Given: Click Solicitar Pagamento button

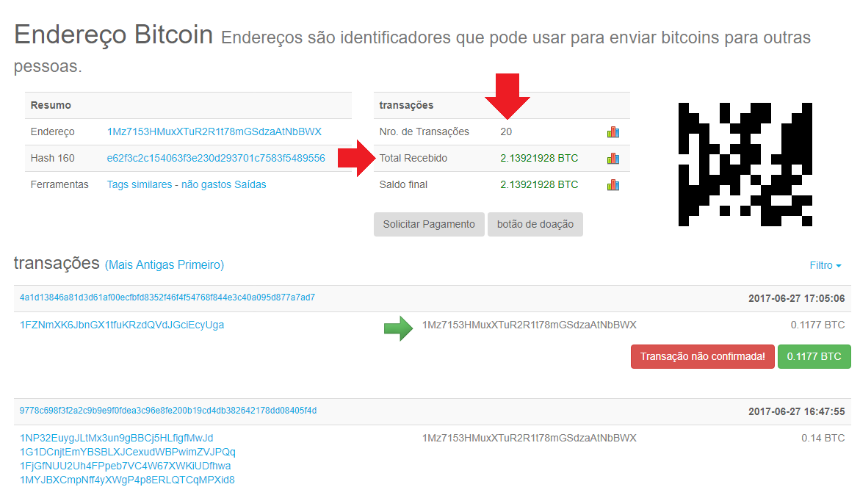Looking at the screenshot, I should pos(429,224).
